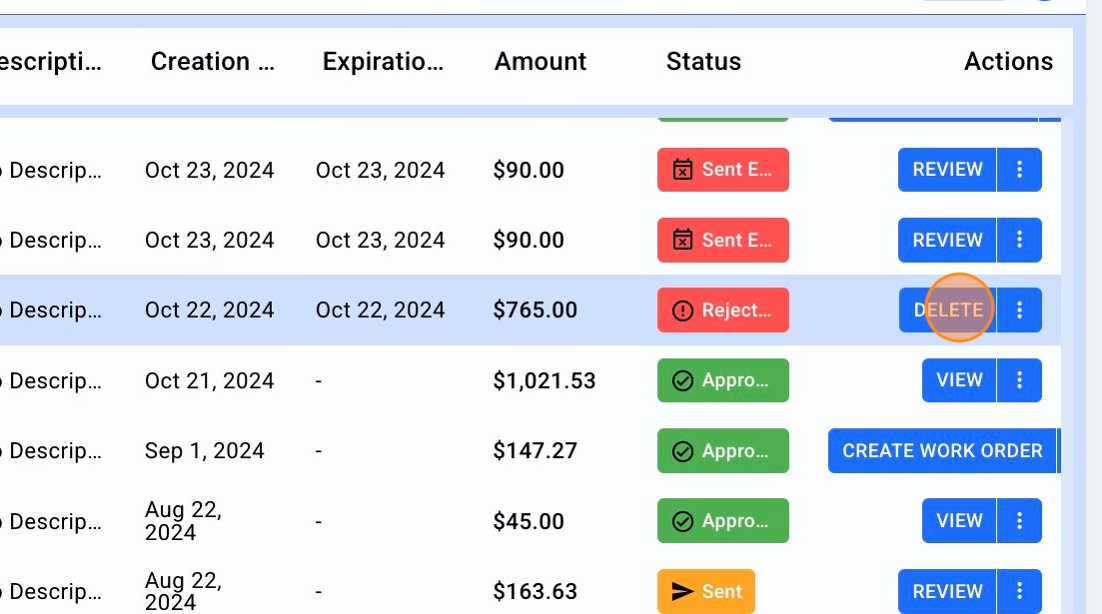Click the Approved status badge for $147.27
1102x614 pixels.
click(722, 451)
